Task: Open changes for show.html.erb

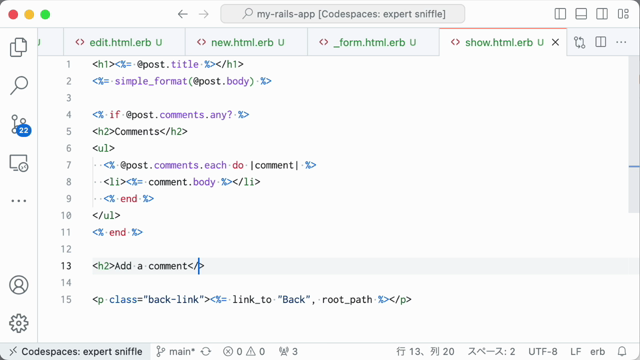Action: pyautogui.click(x=579, y=42)
